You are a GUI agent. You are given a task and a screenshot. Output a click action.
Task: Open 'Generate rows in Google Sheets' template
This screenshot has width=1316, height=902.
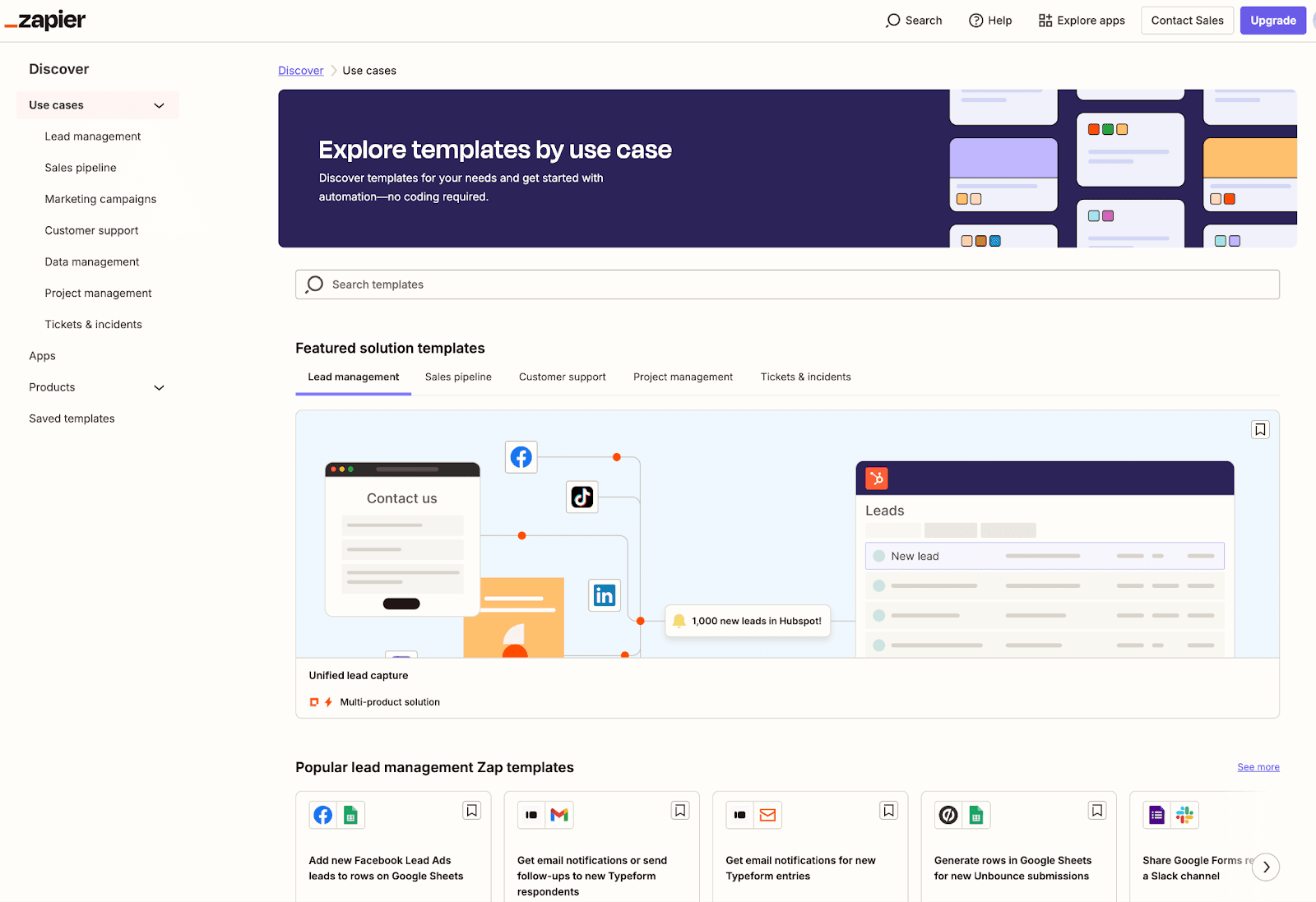pyautogui.click(x=1012, y=868)
